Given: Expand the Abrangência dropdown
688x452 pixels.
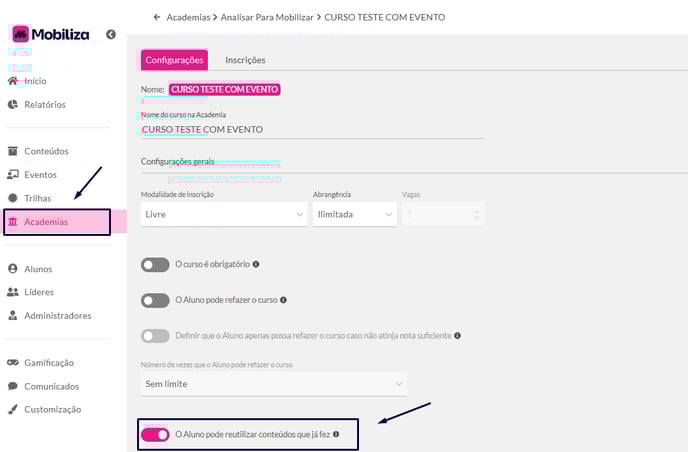Looking at the screenshot, I should [x=355, y=214].
